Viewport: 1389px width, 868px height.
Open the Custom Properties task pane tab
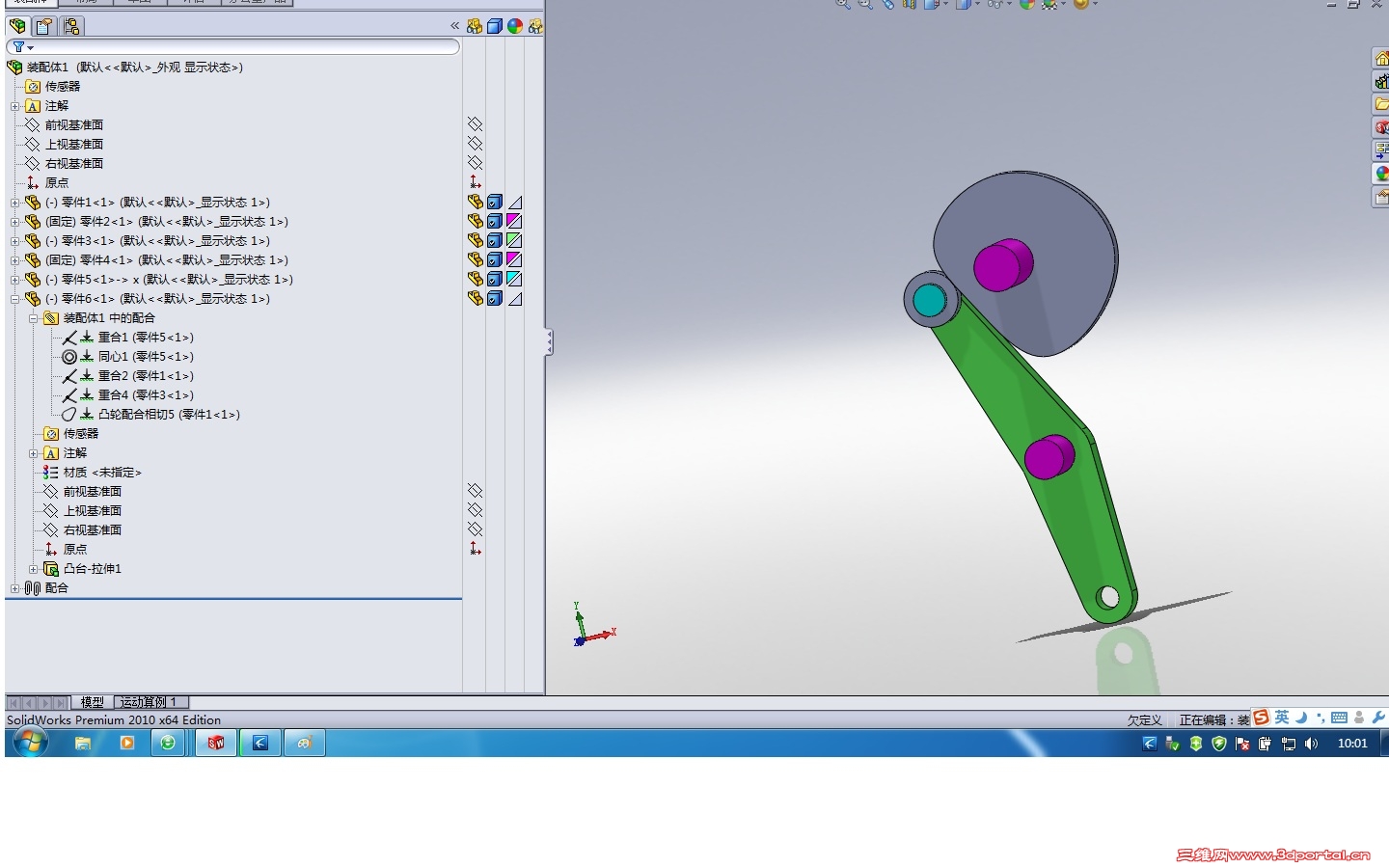[x=1381, y=197]
